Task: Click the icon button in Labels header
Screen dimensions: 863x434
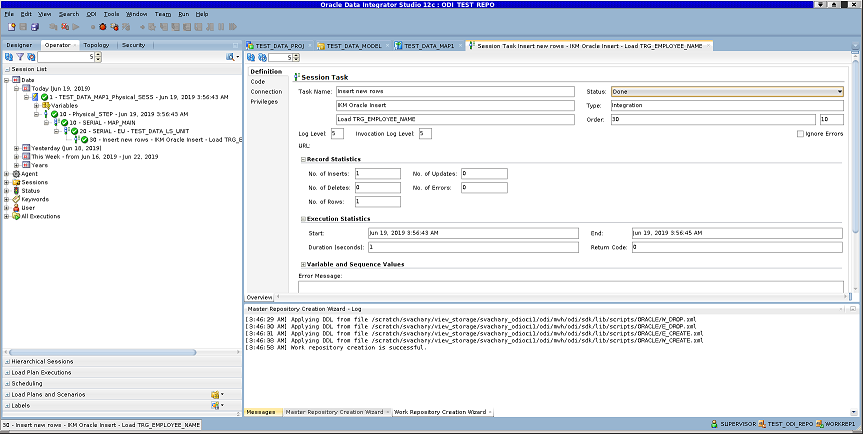Action: click(215, 405)
